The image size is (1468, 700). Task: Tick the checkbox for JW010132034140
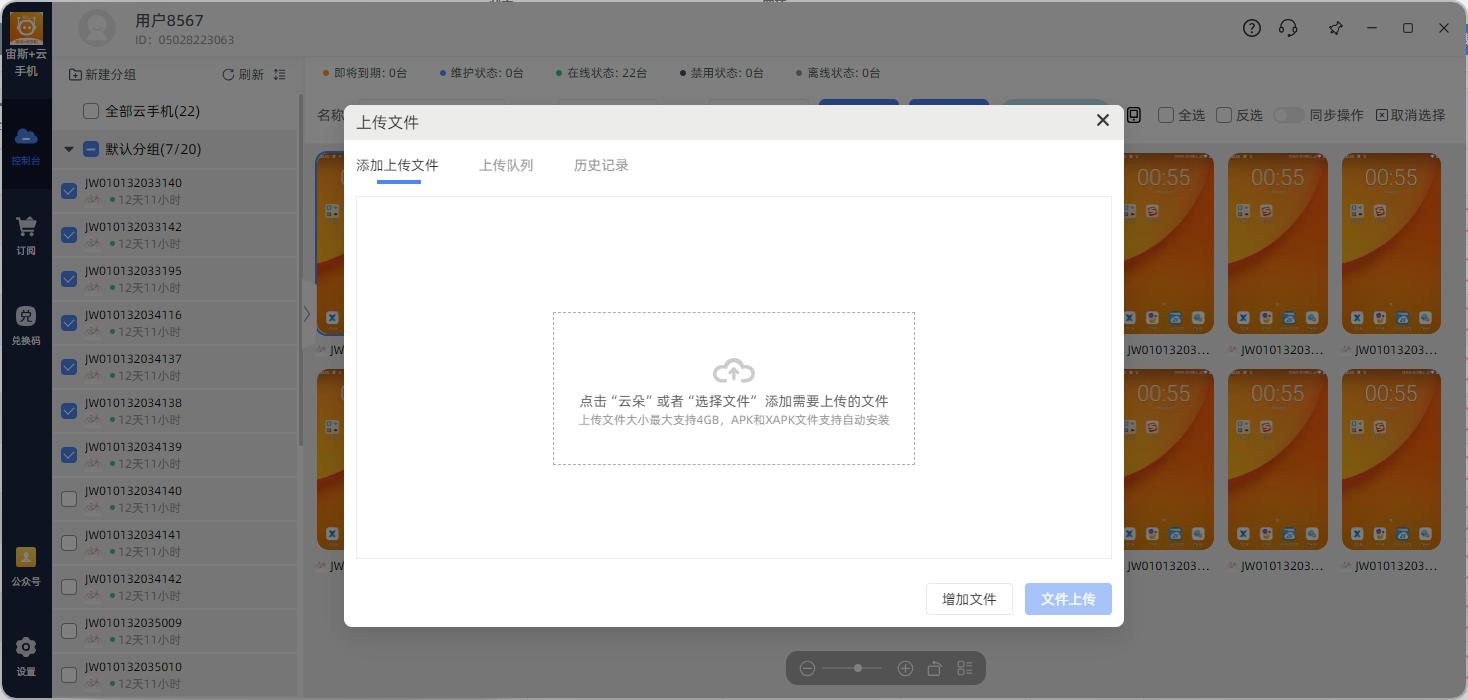point(69,499)
